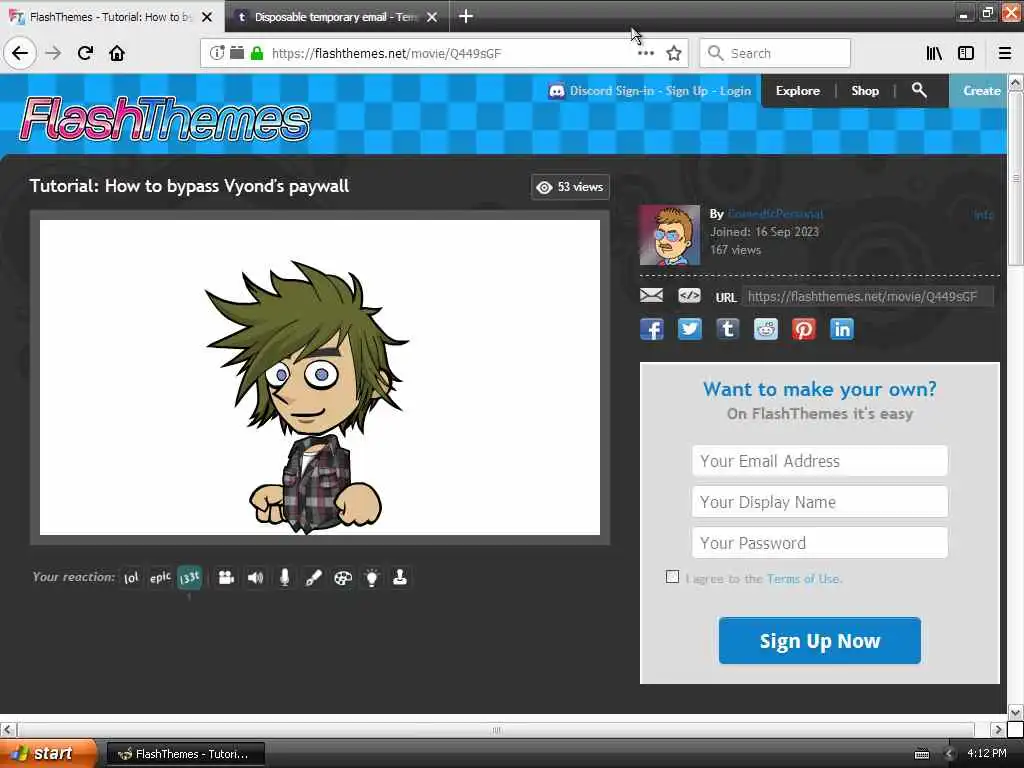Viewport: 1024px width, 768px height.
Task: Click the FlashThemes site search magnifier
Action: tap(919, 90)
